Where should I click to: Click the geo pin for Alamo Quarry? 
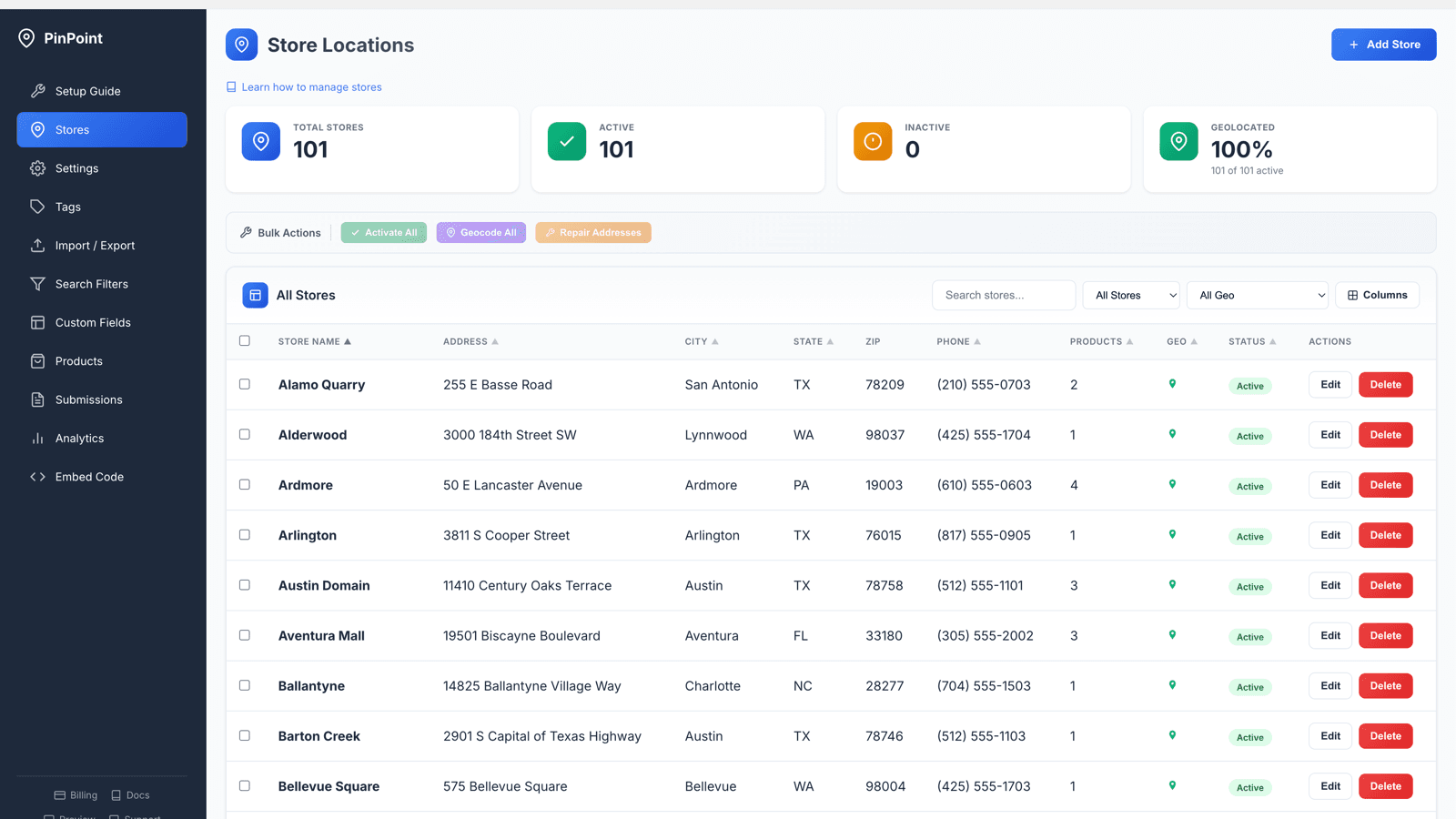click(1172, 384)
